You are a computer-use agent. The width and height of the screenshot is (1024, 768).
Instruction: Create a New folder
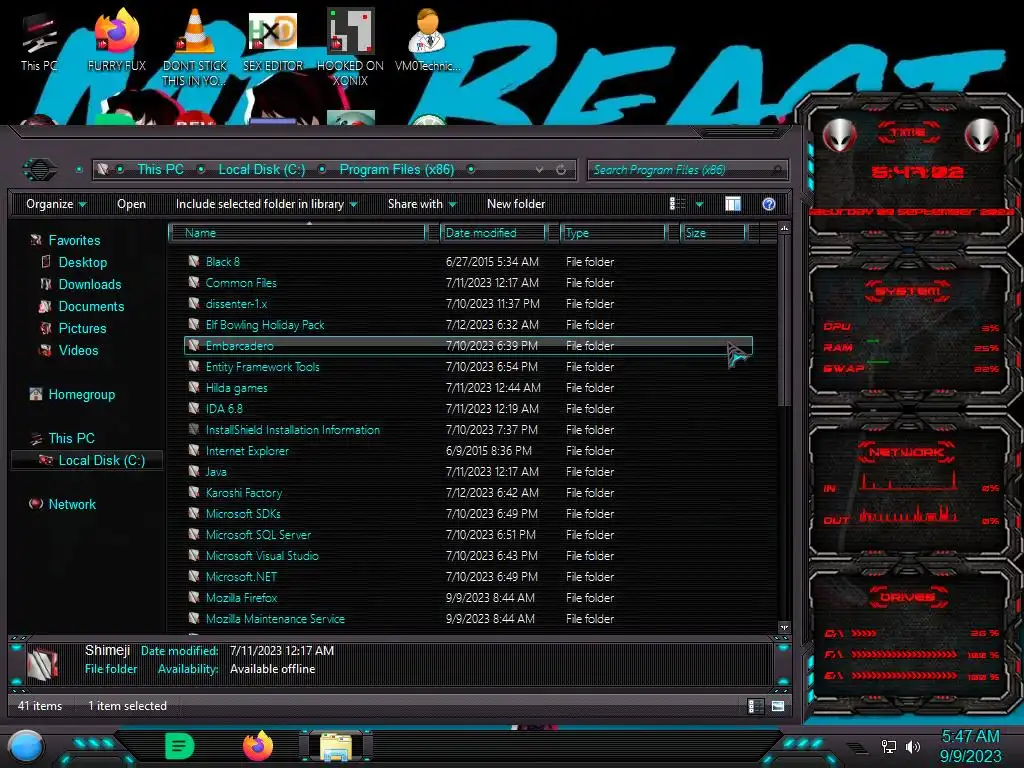(x=516, y=204)
